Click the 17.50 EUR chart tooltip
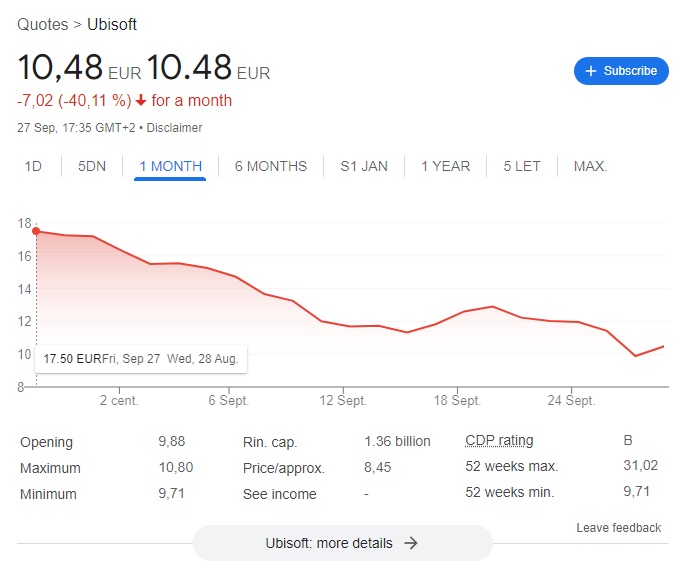Viewport: 700px width, 564px height. point(141,359)
